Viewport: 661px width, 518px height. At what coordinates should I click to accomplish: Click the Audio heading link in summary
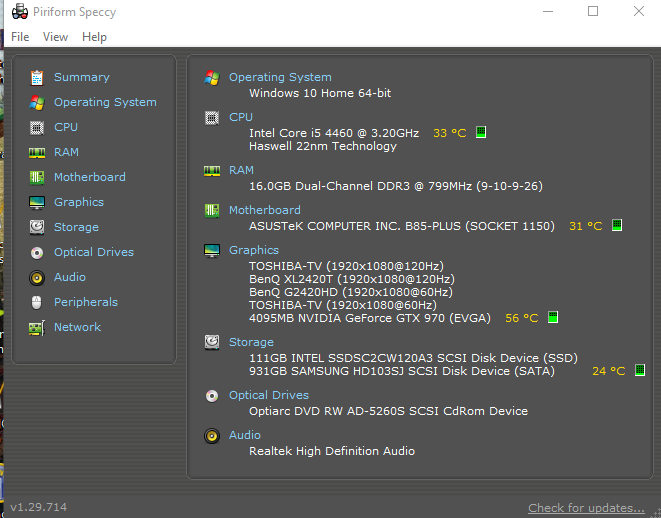(245, 435)
